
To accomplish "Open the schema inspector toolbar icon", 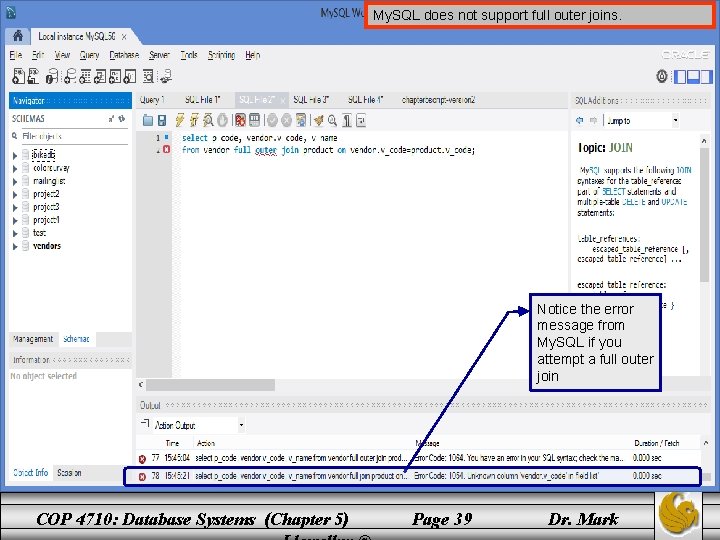I will pyautogui.click(x=52, y=76).
